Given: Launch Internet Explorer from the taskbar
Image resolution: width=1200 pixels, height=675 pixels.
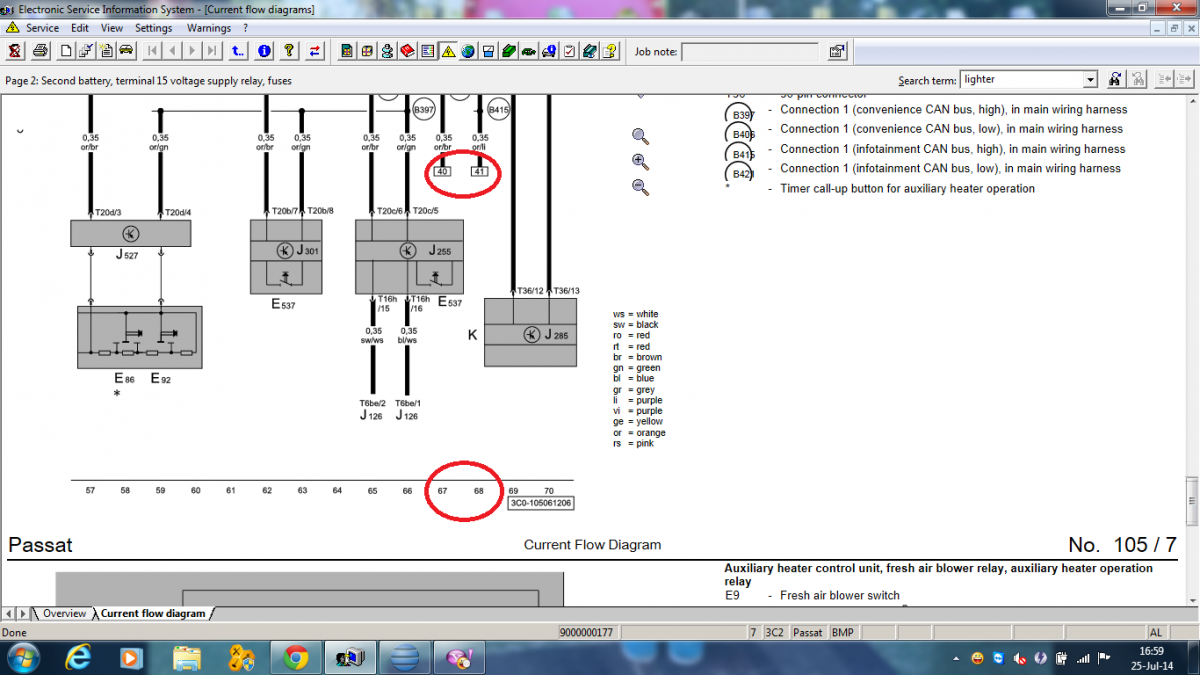Looking at the screenshot, I should (78, 657).
